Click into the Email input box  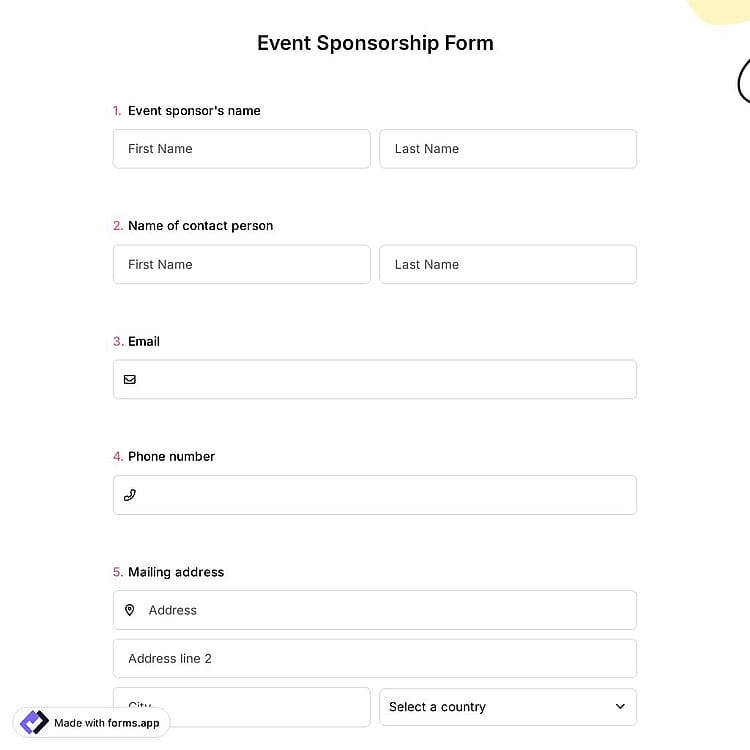(375, 379)
